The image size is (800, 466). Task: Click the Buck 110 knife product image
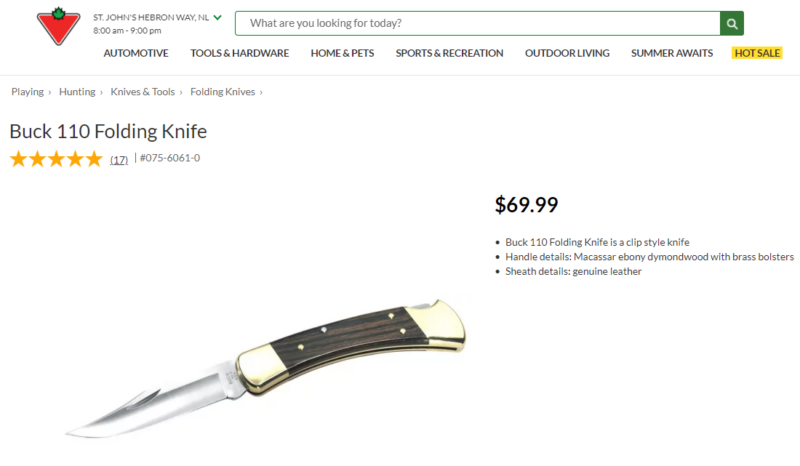(x=265, y=369)
